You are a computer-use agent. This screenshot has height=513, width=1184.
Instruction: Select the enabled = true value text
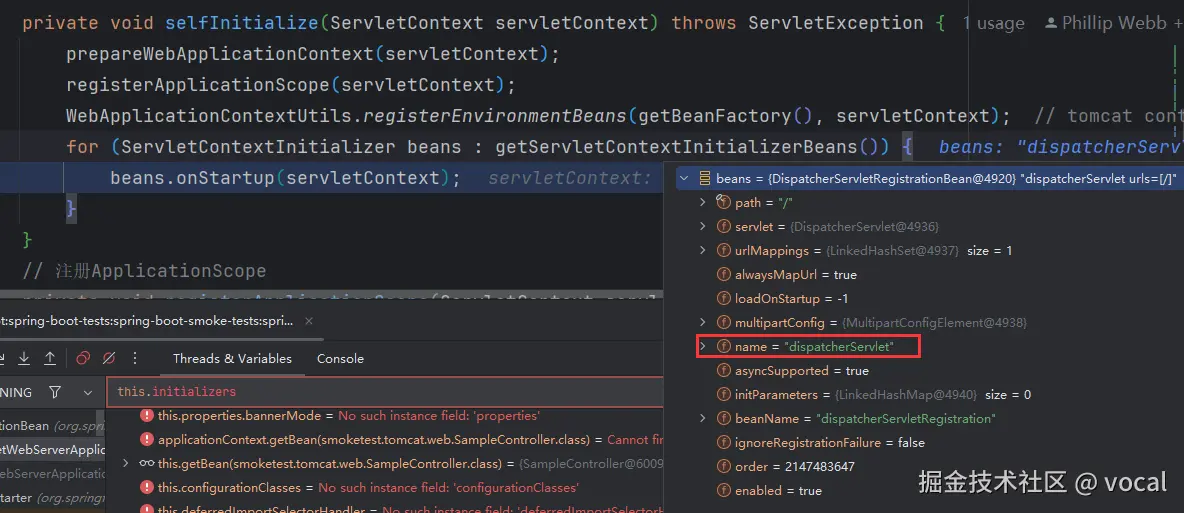779,491
